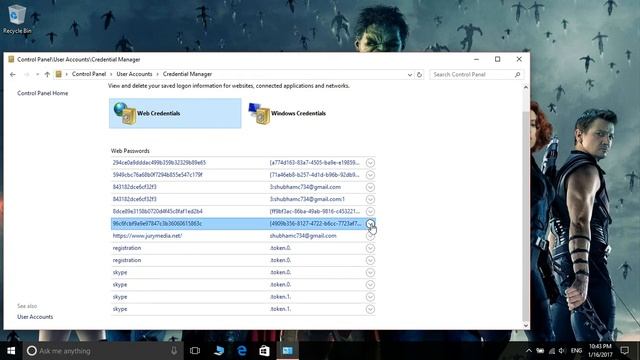Screen dimensions: 640x360
Task: Expand the 294ce0a9dddac credential entry
Action: [370, 163]
